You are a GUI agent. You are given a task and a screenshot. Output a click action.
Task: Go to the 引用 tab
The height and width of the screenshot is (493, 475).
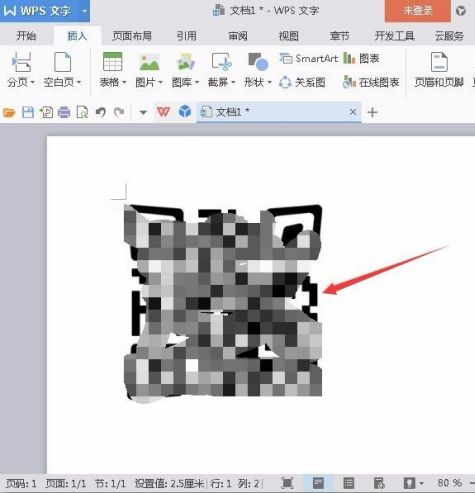tap(186, 36)
